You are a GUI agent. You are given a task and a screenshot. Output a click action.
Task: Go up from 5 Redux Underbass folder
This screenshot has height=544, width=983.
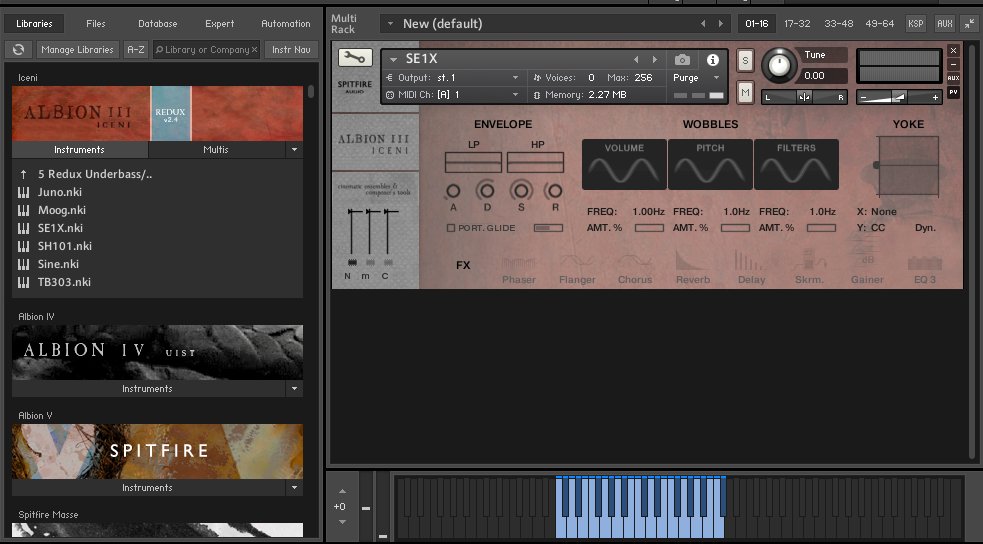point(23,174)
